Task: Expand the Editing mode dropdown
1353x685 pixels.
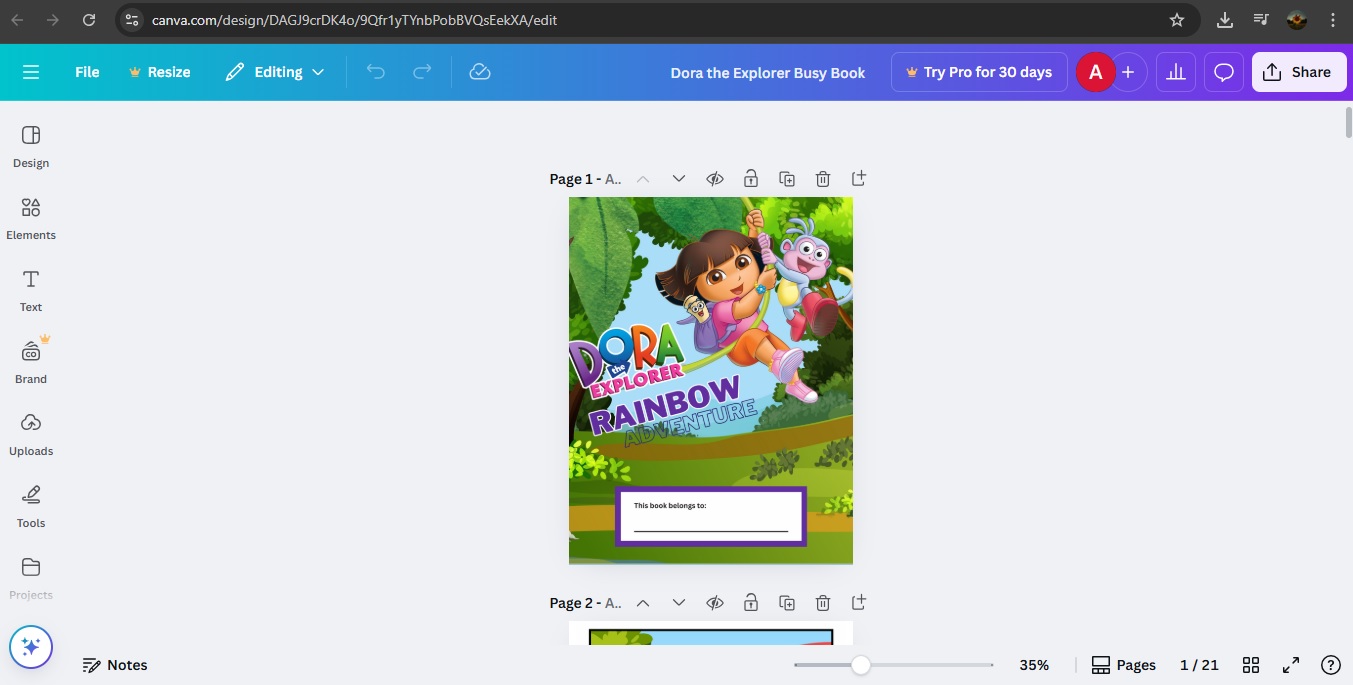Action: coord(275,72)
